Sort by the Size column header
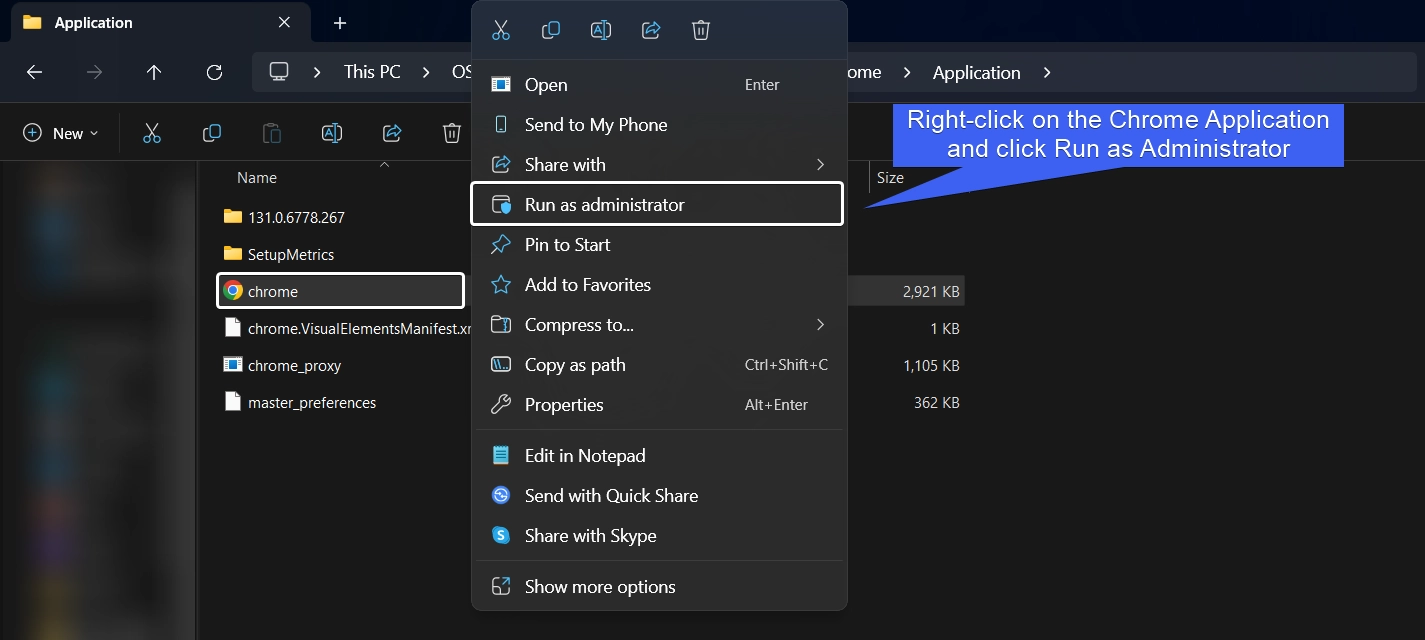The height and width of the screenshot is (640, 1425). (890, 178)
